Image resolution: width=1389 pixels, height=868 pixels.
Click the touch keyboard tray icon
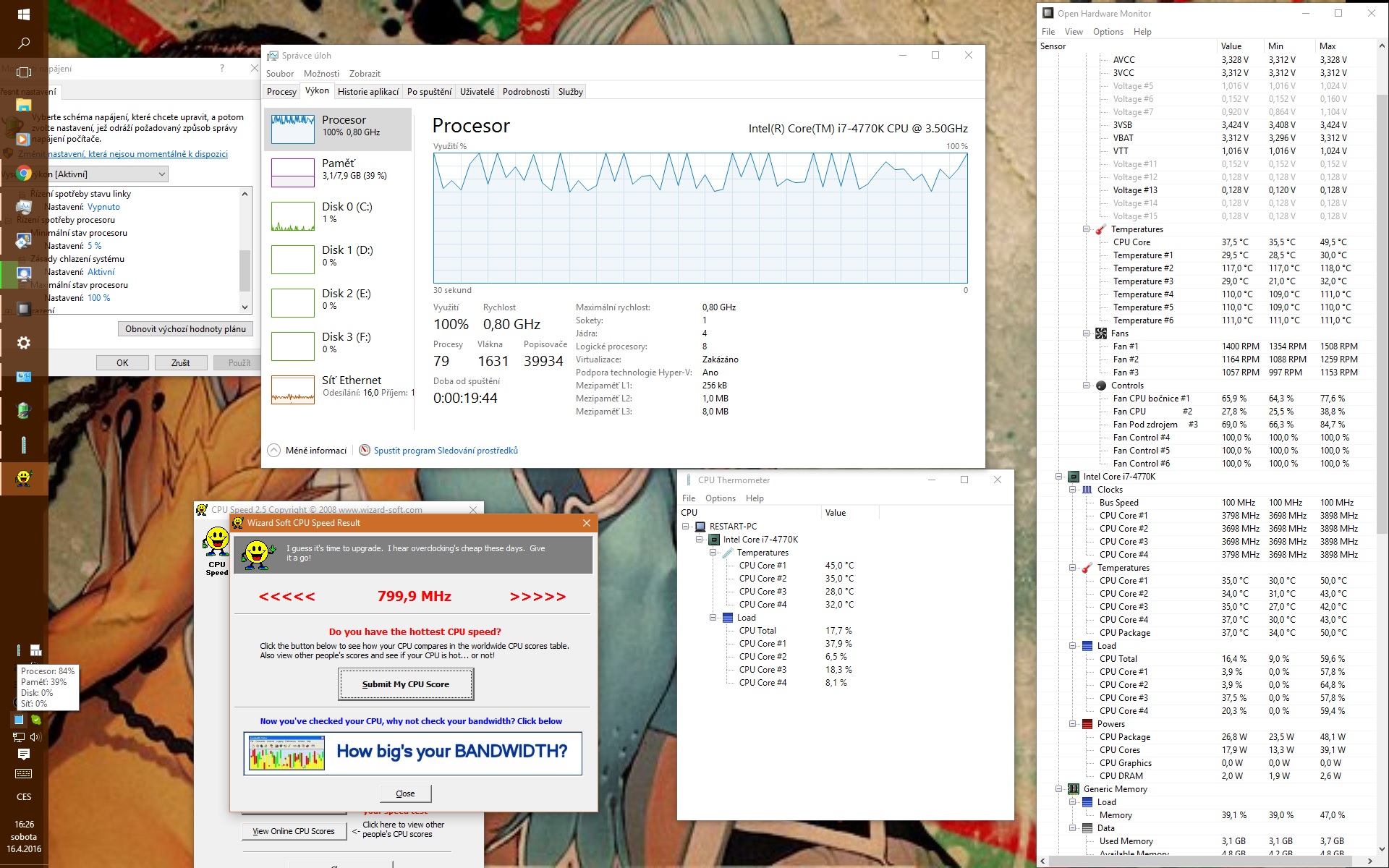coord(24,773)
